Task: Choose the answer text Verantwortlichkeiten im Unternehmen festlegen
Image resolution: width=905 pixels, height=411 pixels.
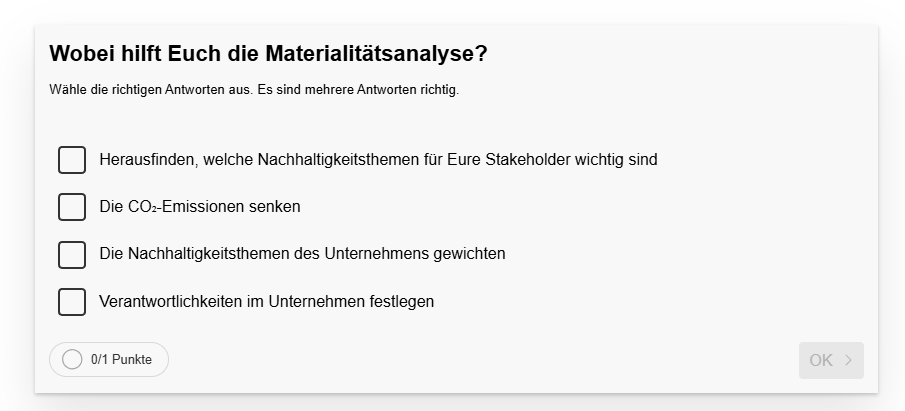Action: (x=267, y=301)
